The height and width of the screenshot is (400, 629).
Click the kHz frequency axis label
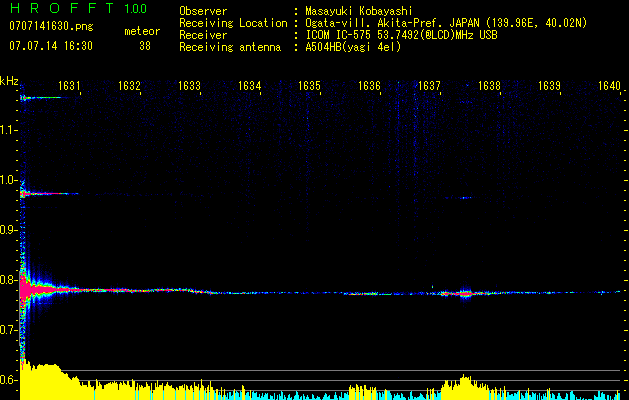coord(9,81)
